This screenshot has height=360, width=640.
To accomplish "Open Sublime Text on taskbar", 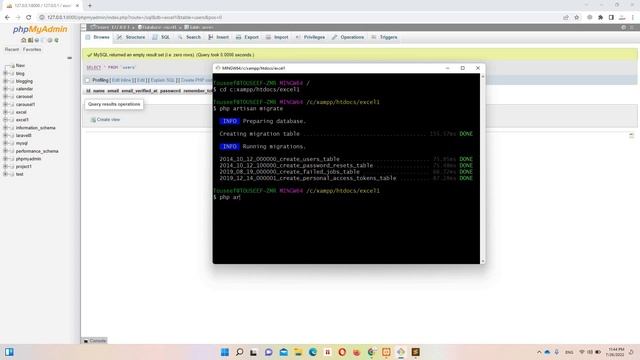I will click(x=416, y=352).
